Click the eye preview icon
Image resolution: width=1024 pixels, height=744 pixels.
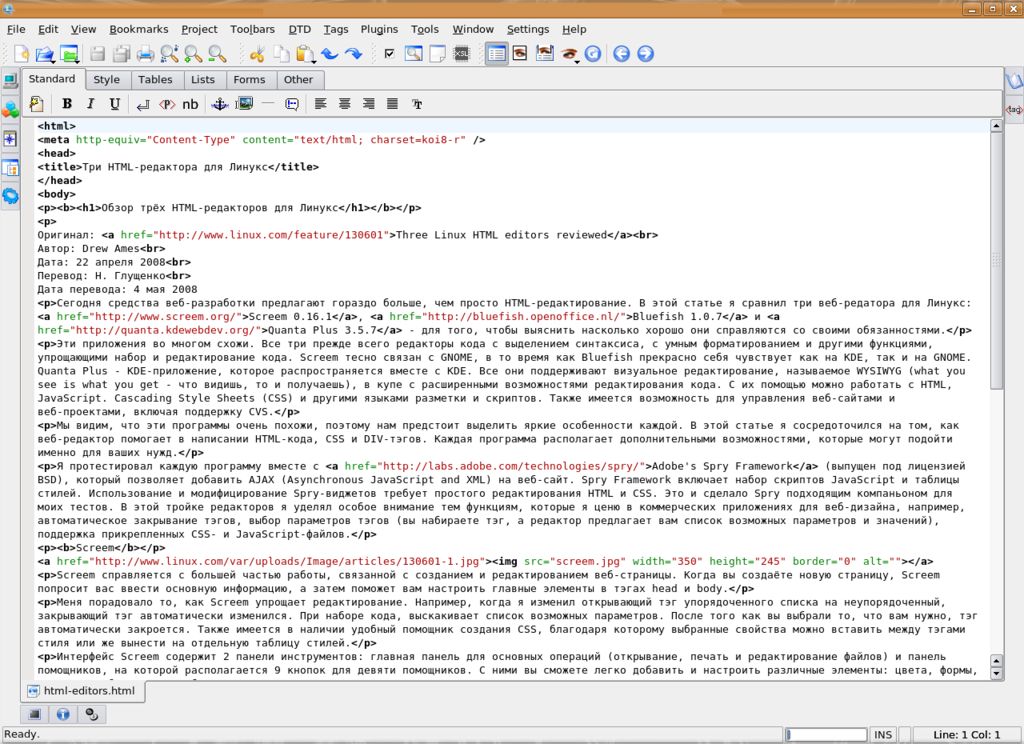(x=520, y=54)
